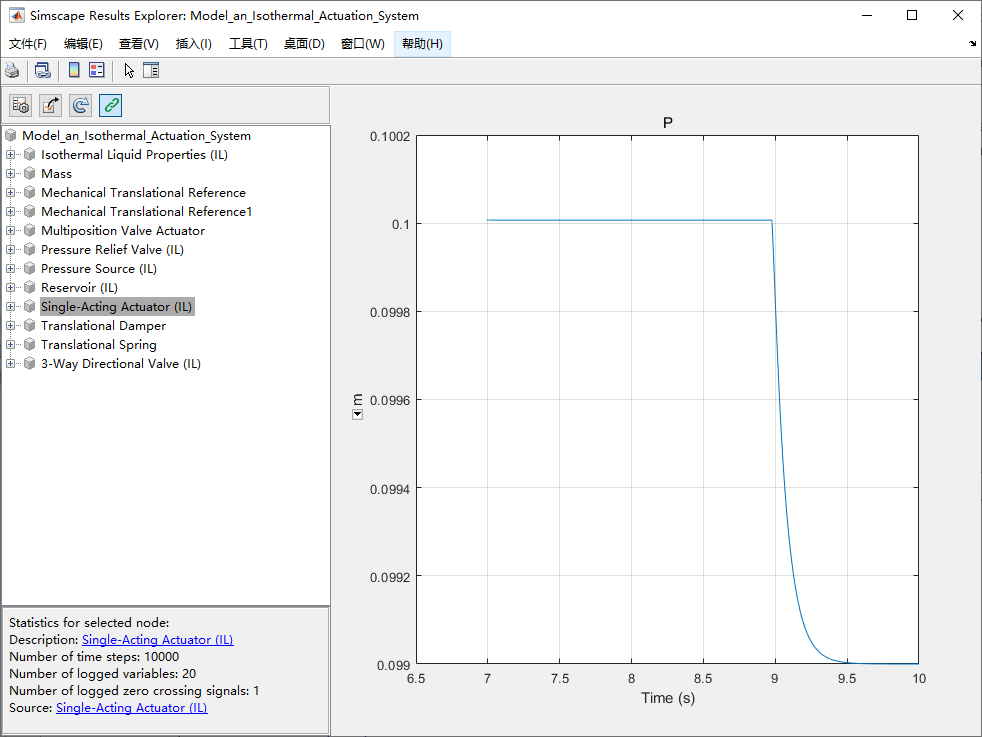Expand 3-Way Directional Valve (IL) node
The height and width of the screenshot is (737, 982).
pos(10,364)
